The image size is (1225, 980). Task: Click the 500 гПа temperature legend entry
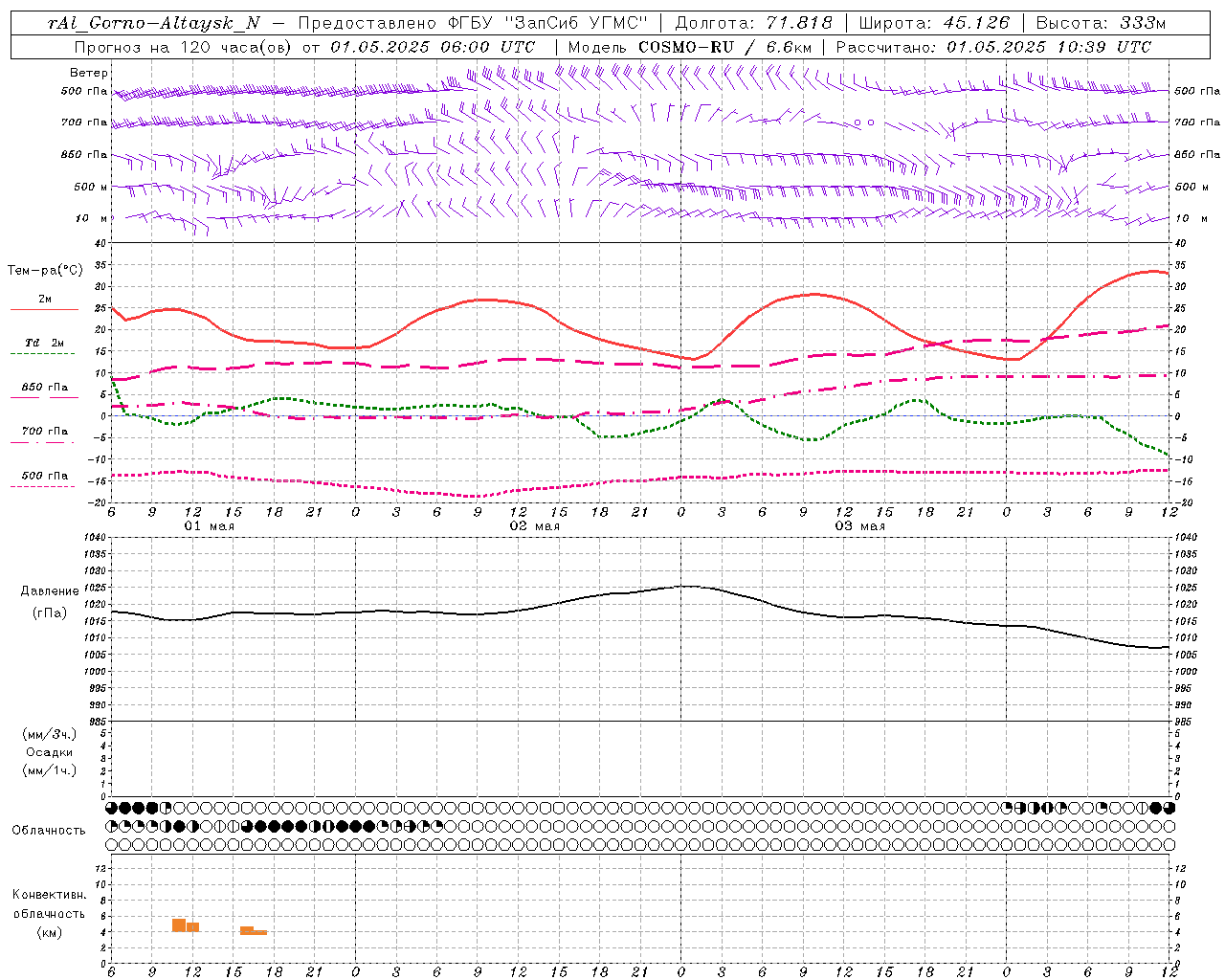point(45,476)
